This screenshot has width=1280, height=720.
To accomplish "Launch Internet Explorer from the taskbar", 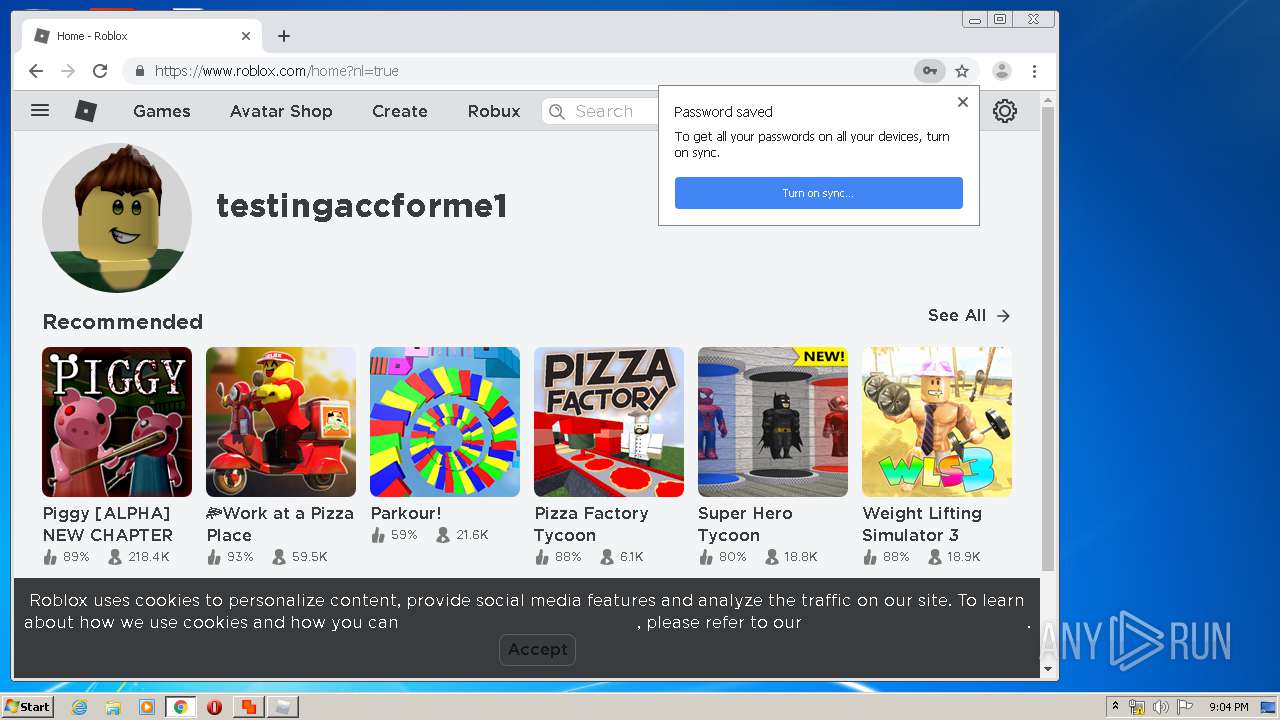I will click(x=79, y=707).
